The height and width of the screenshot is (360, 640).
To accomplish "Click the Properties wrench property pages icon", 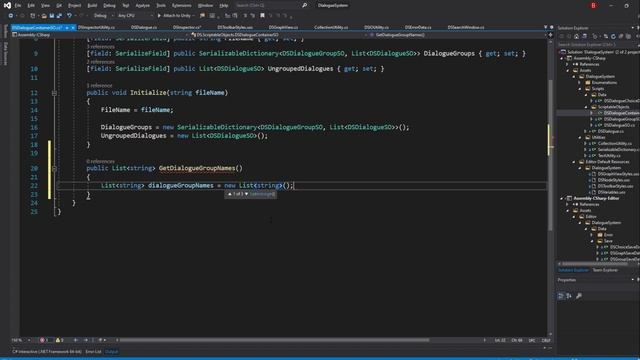I will (579, 296).
